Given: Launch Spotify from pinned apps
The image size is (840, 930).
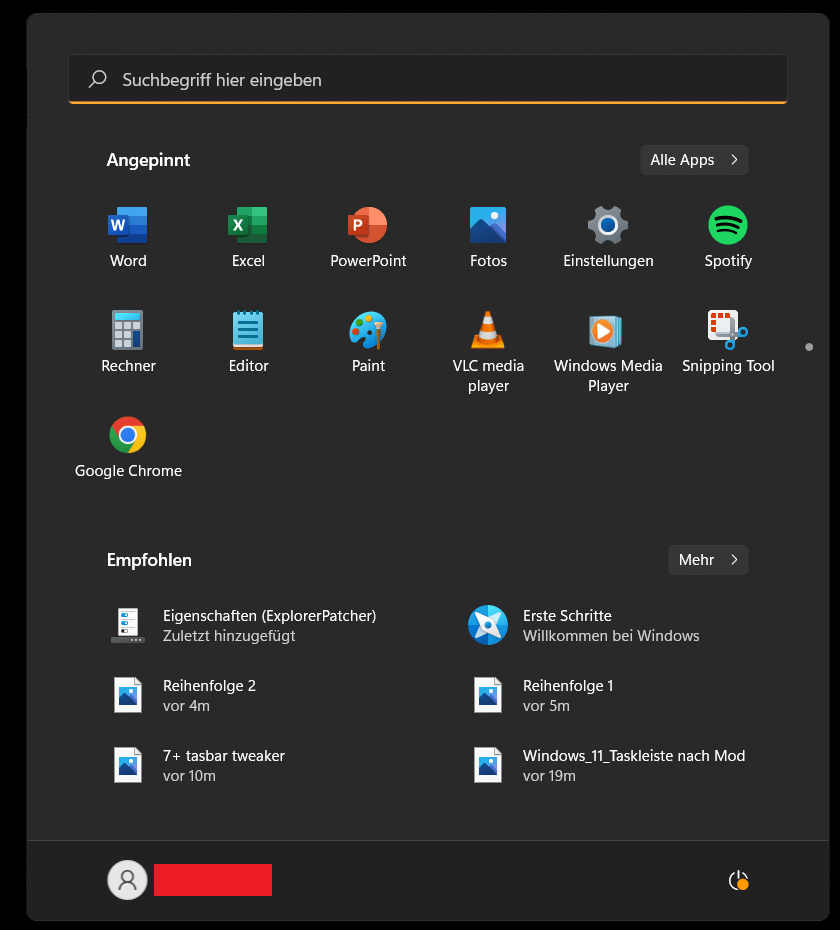Looking at the screenshot, I should (x=728, y=226).
